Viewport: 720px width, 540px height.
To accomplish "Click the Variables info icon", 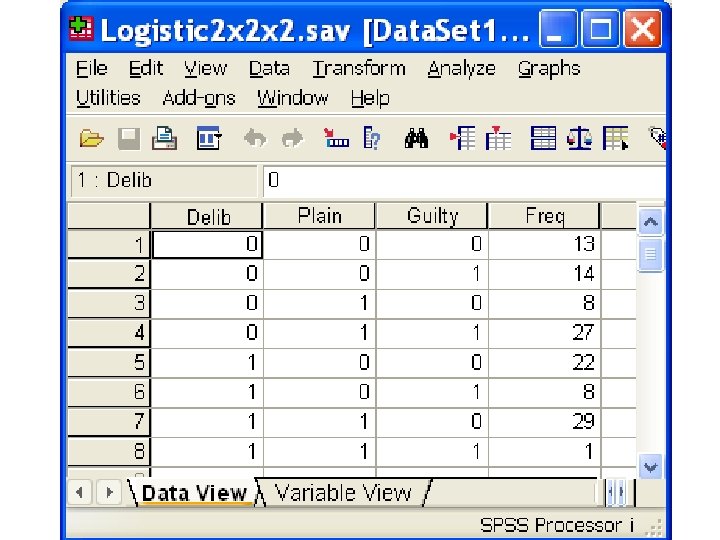I will [371, 138].
